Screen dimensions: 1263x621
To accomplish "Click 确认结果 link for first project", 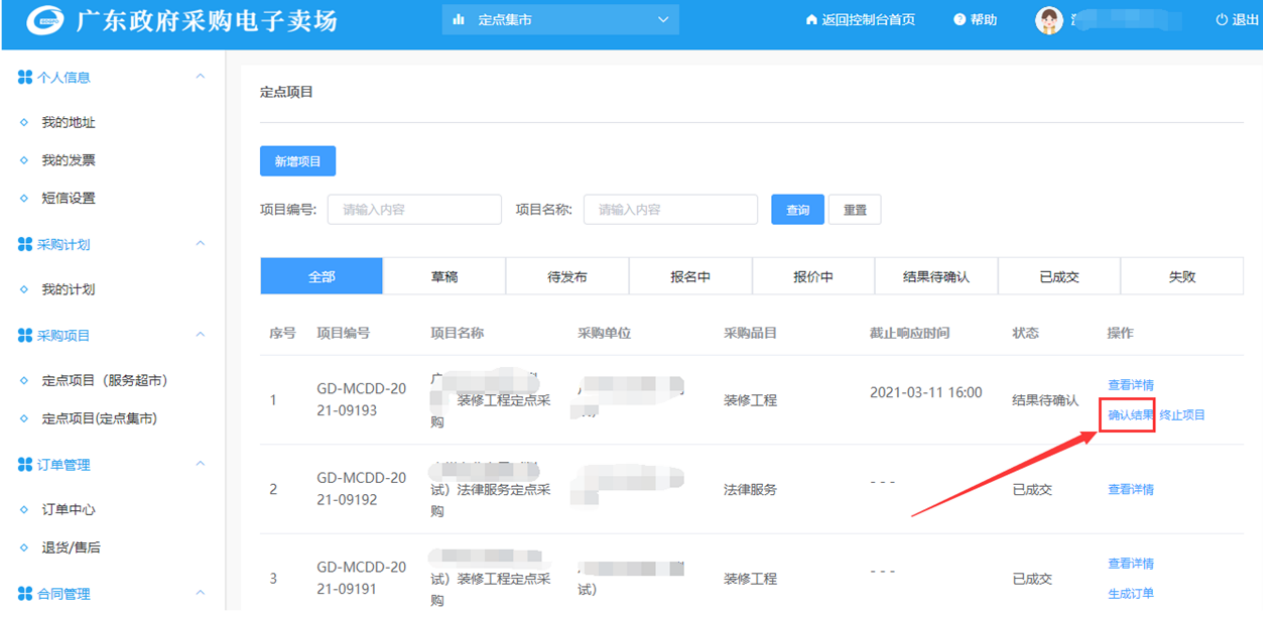I will tap(1130, 415).
